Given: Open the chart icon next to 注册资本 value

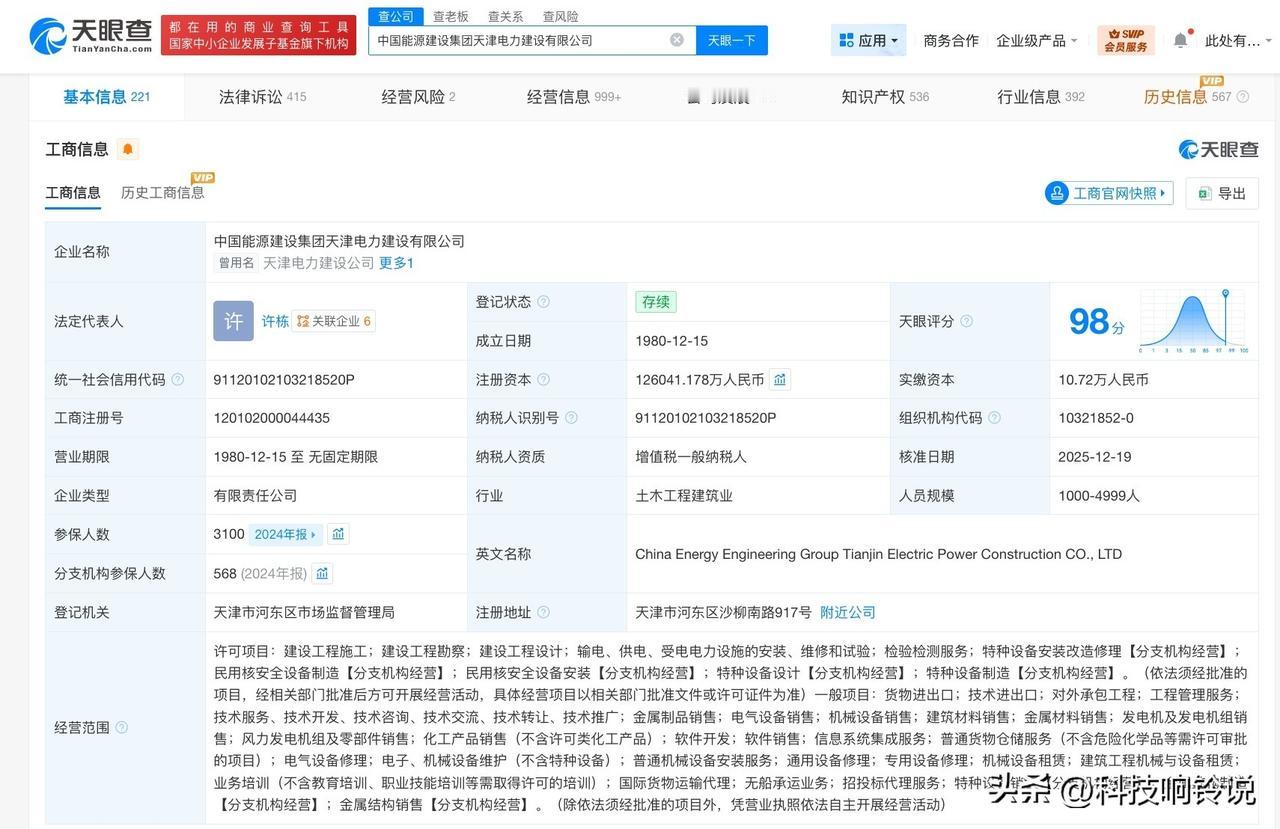Looking at the screenshot, I should pos(780,380).
